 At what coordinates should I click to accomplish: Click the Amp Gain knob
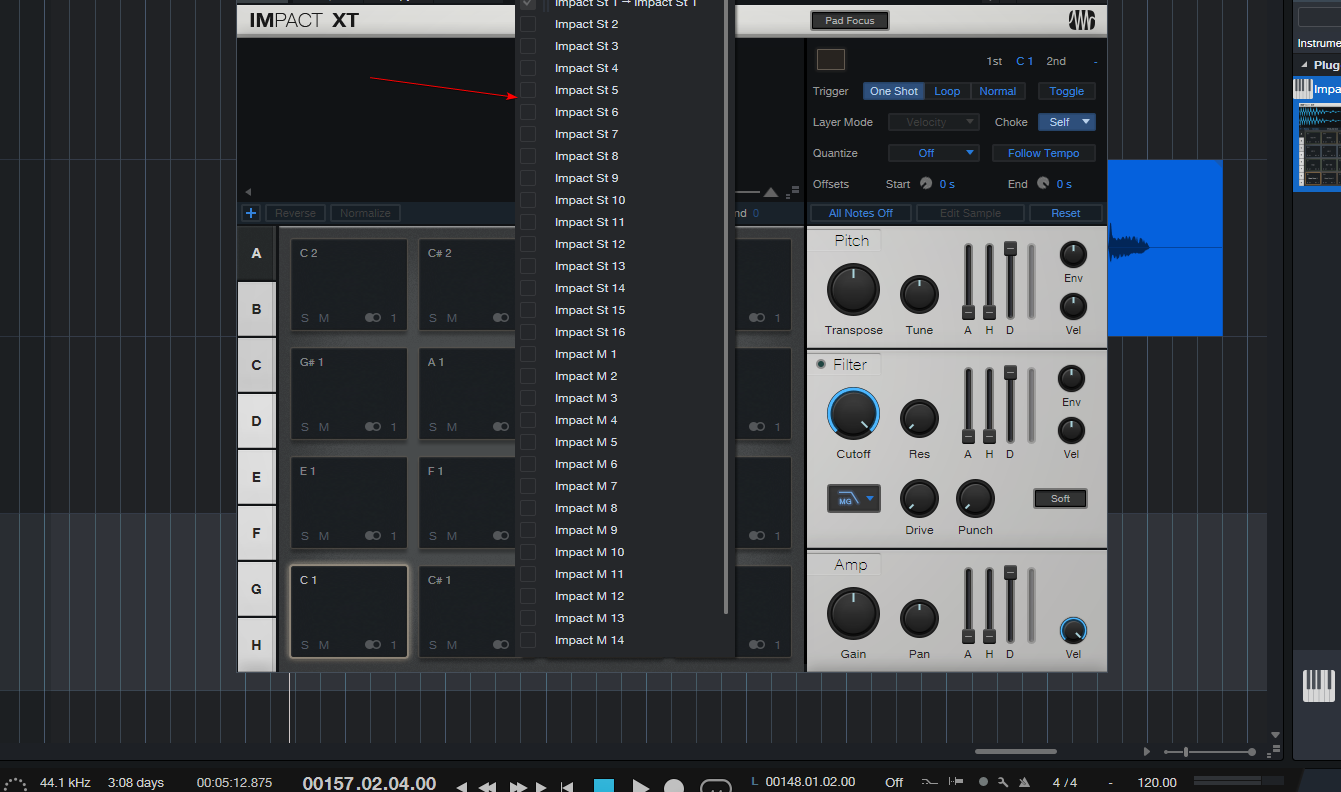[853, 613]
